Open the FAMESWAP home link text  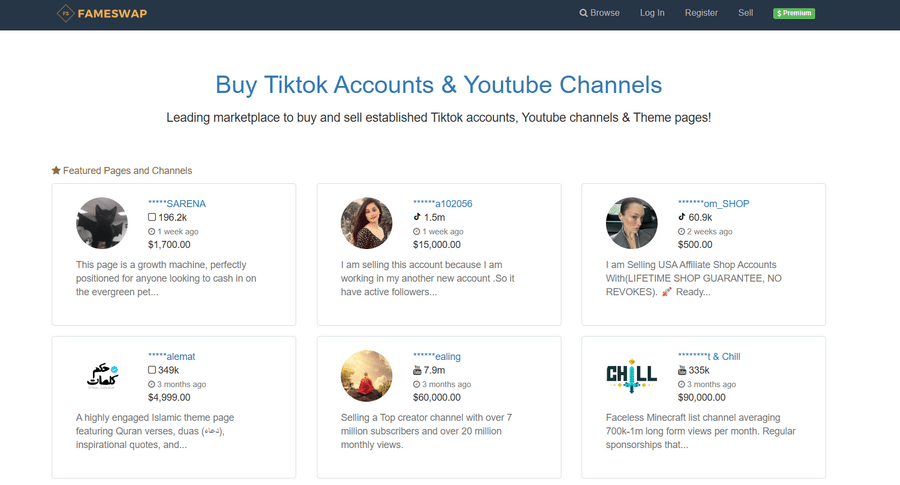click(x=112, y=13)
